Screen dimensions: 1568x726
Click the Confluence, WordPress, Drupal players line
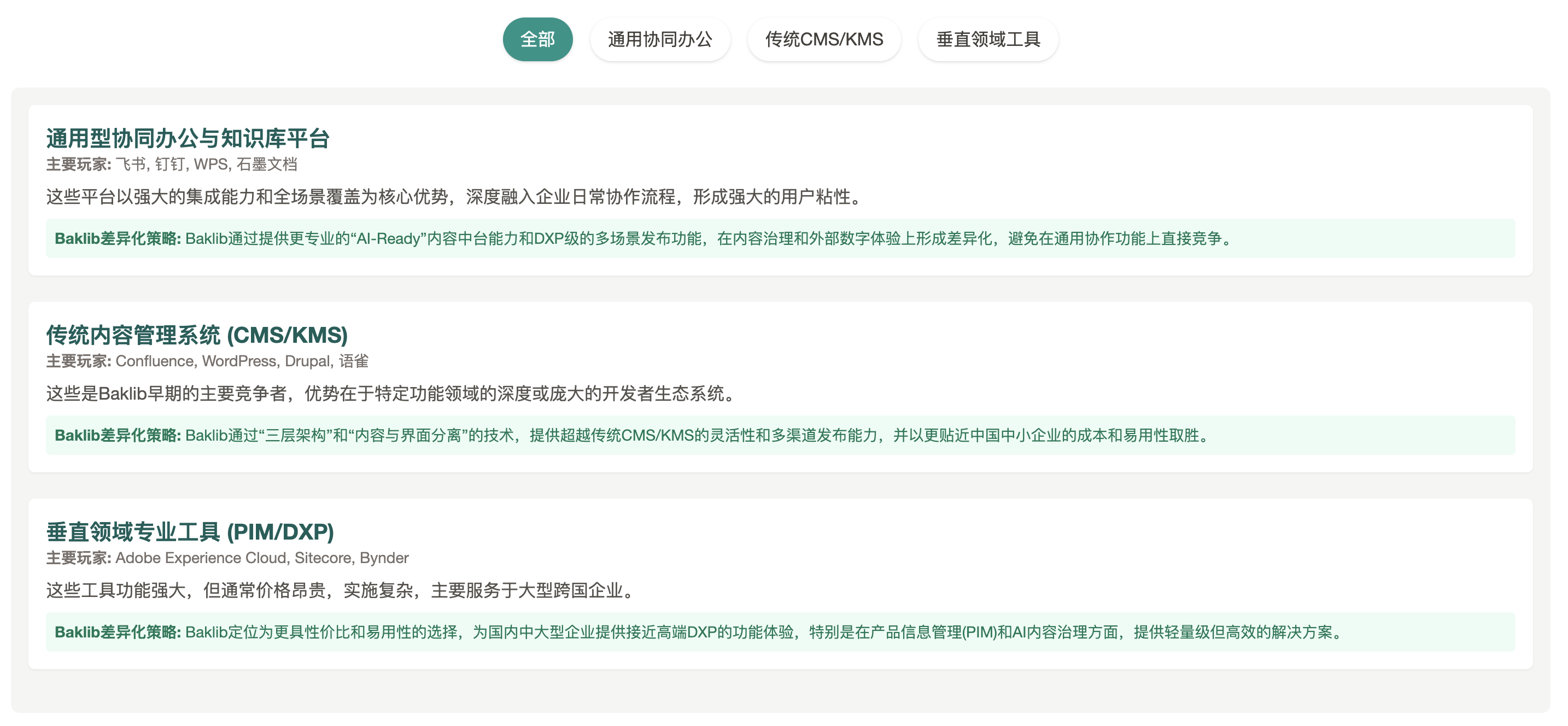[242, 361]
